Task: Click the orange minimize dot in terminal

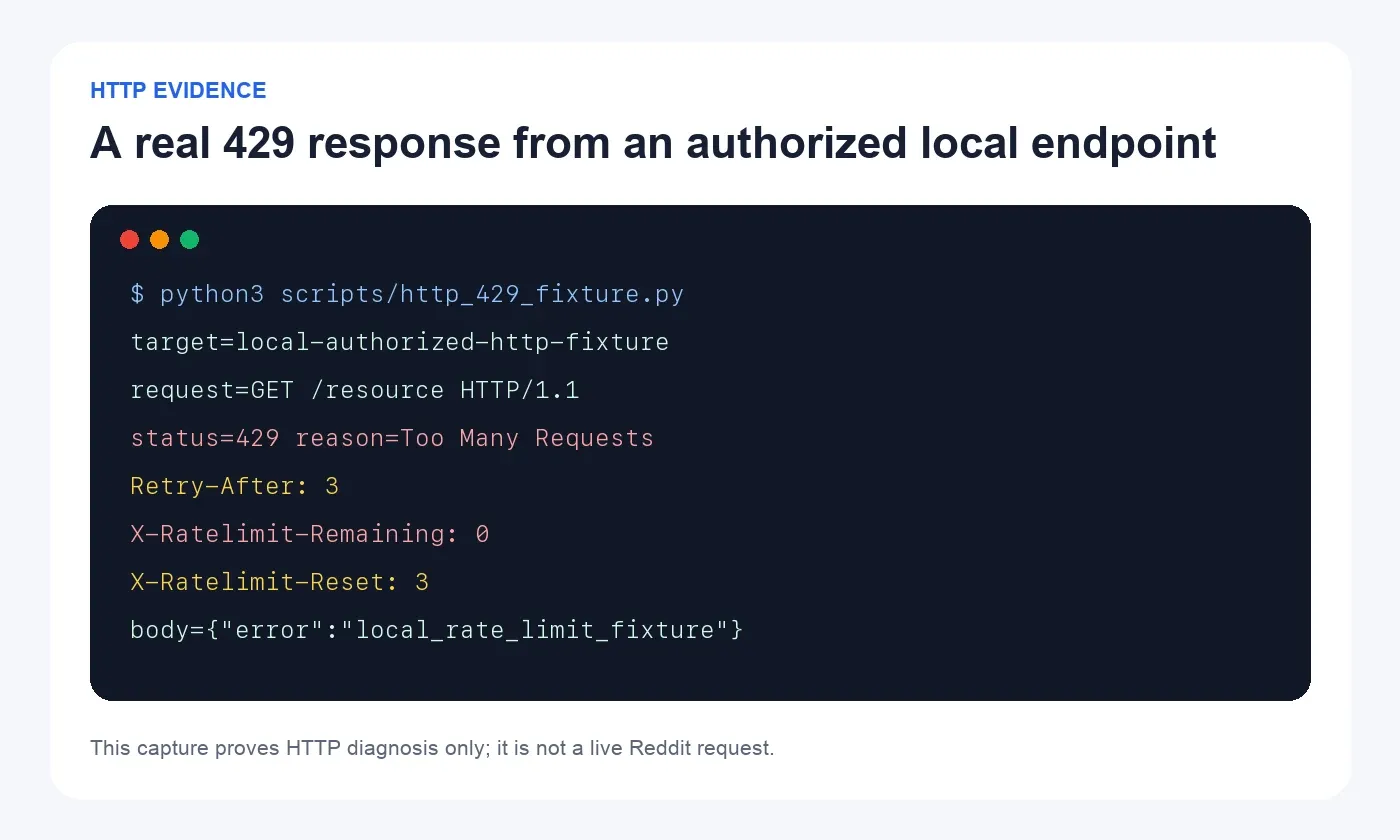Action: (159, 239)
